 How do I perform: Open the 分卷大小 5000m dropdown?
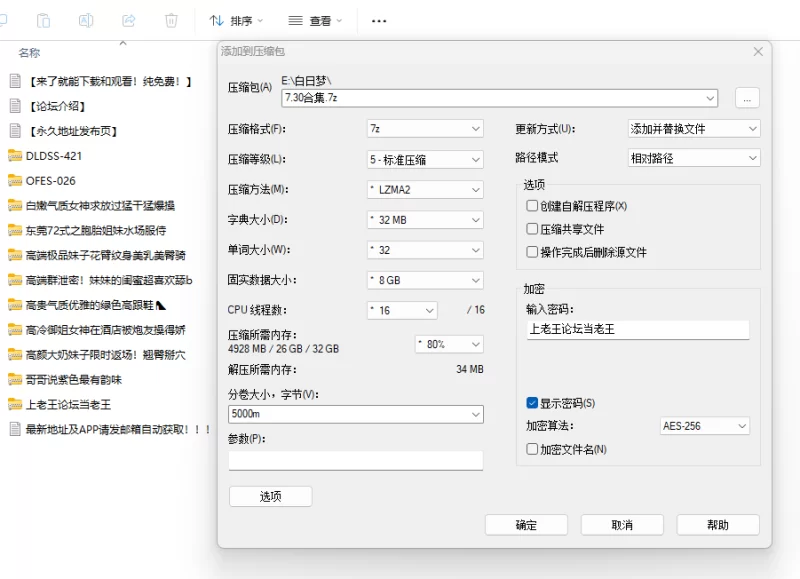click(476, 414)
